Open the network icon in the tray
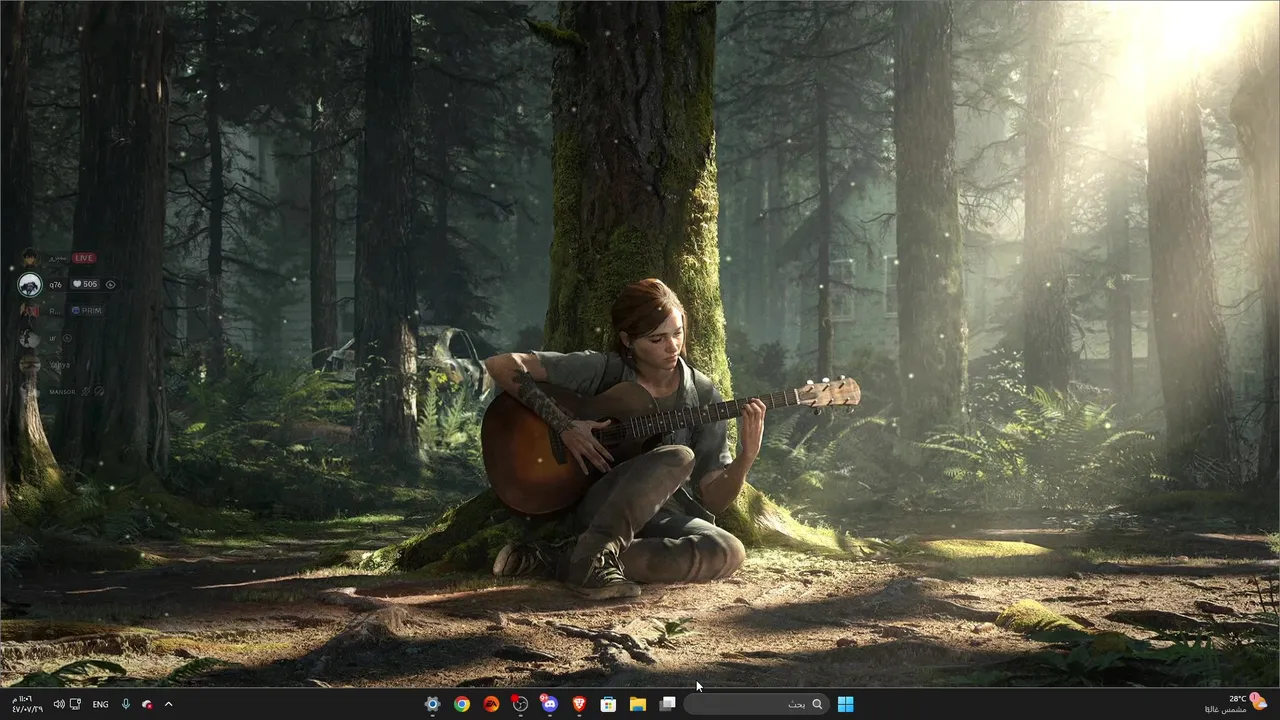The width and height of the screenshot is (1280, 720). tap(75, 704)
